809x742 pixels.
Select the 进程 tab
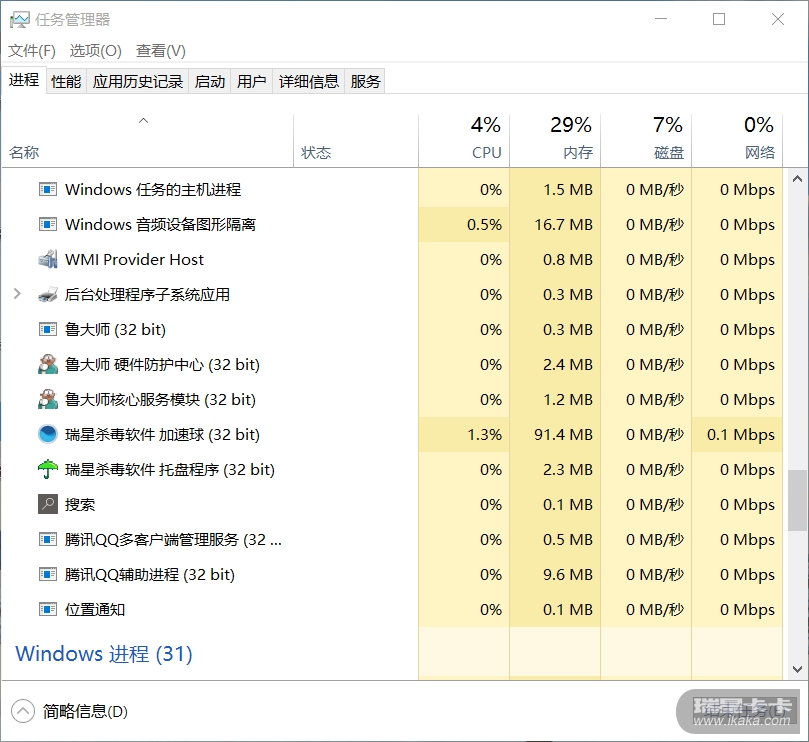[x=24, y=80]
